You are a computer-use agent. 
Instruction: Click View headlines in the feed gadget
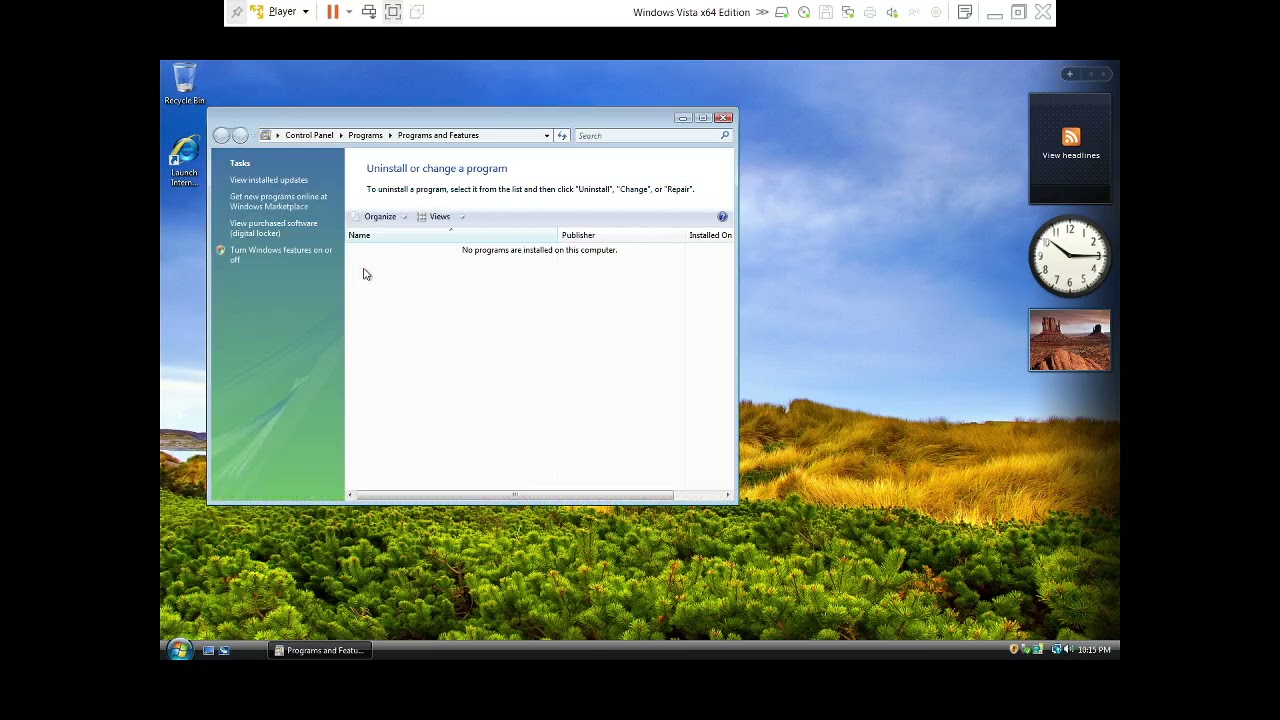[1070, 155]
